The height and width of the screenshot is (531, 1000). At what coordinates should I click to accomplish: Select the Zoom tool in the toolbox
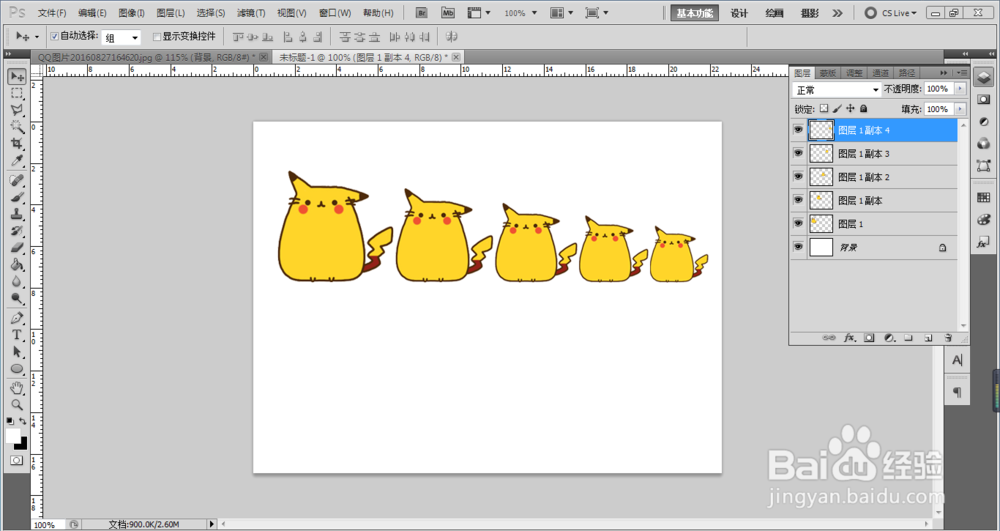click(x=17, y=405)
